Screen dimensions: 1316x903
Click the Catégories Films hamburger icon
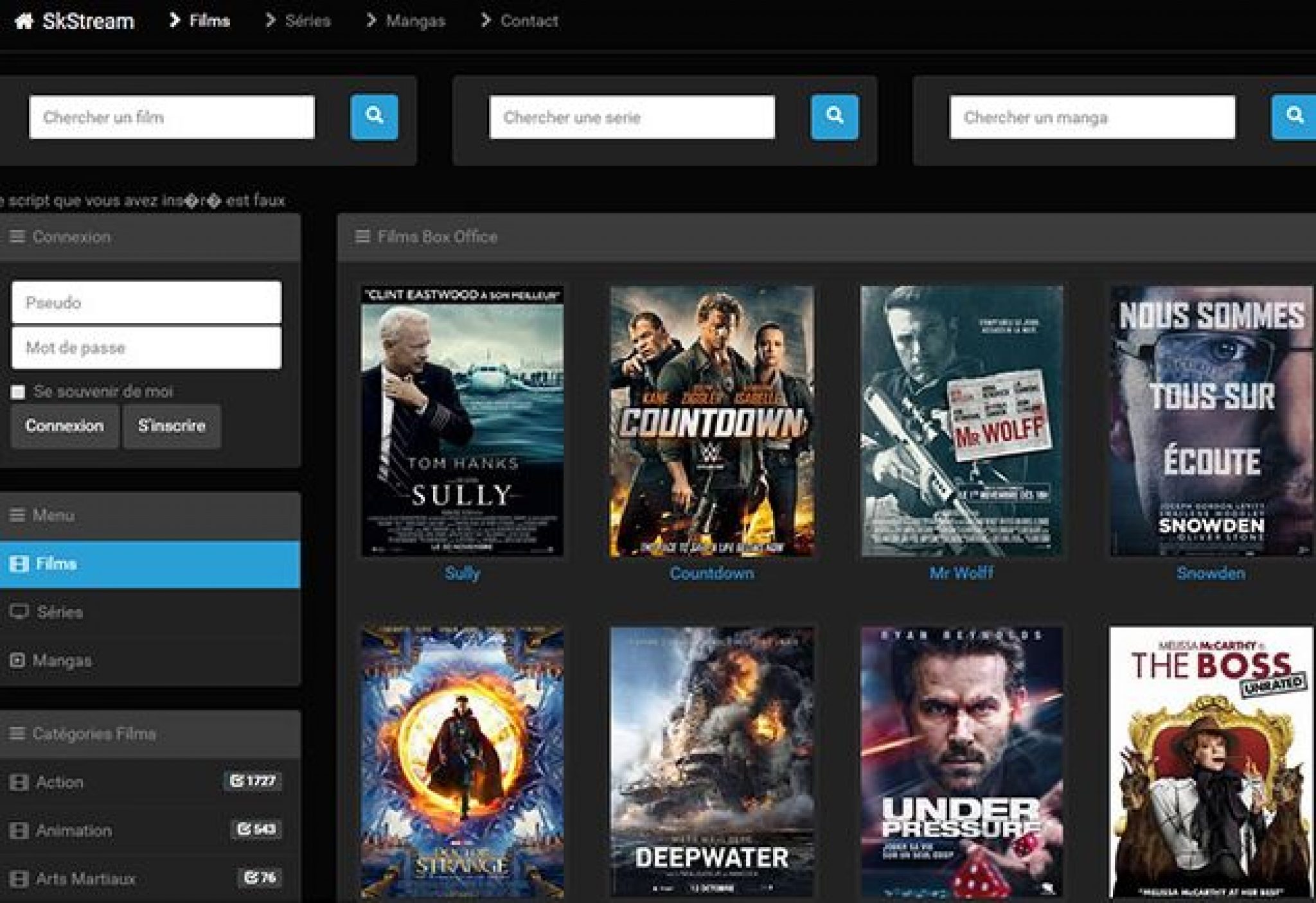(17, 733)
